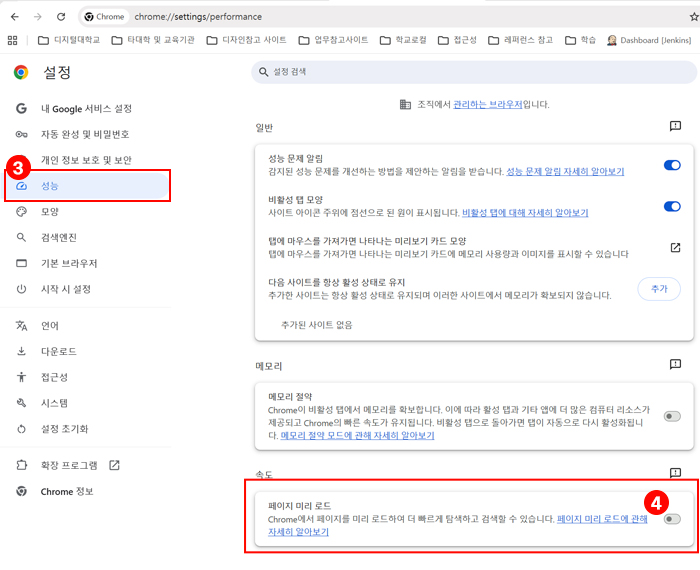The height and width of the screenshot is (570, 700).
Task: Send feedback for the 속도 section
Action: [x=675, y=473]
